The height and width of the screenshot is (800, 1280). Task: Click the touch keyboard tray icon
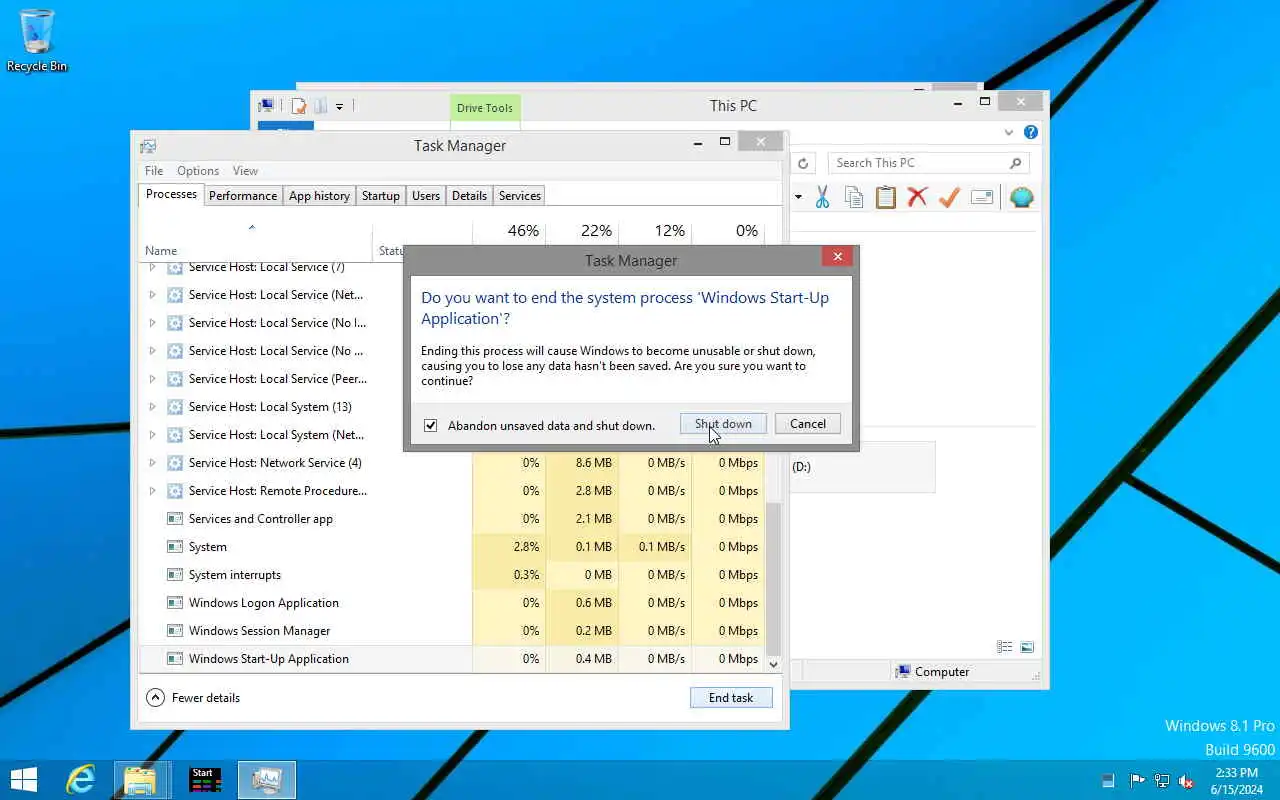click(x=1108, y=781)
